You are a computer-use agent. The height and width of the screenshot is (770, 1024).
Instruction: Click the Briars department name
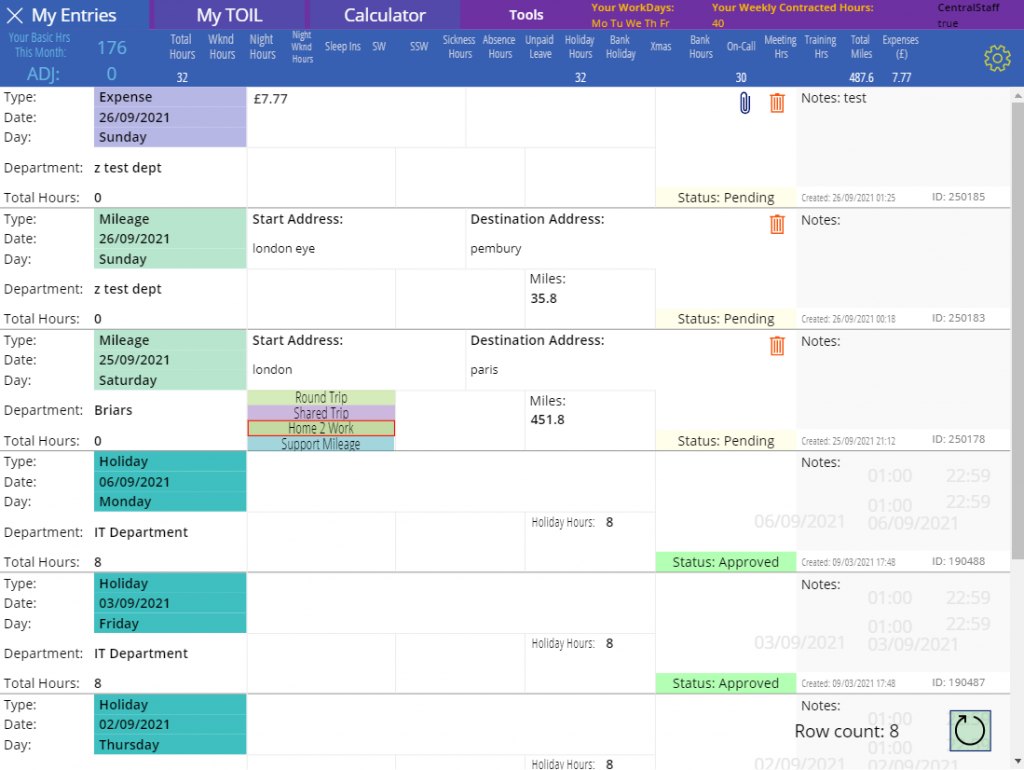click(113, 410)
